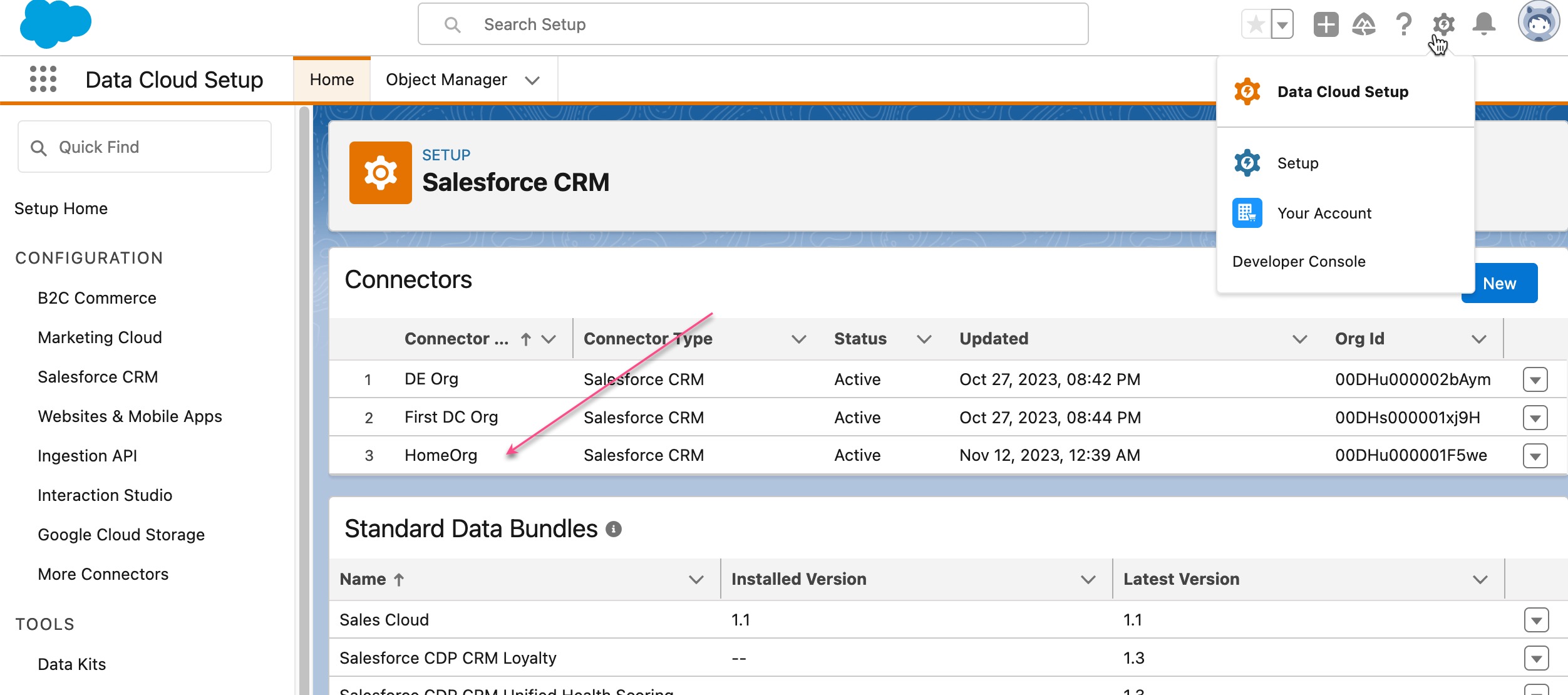Viewport: 1568px width, 695px height.
Task: Open Interaction Studio in sidebar
Action: (x=105, y=495)
